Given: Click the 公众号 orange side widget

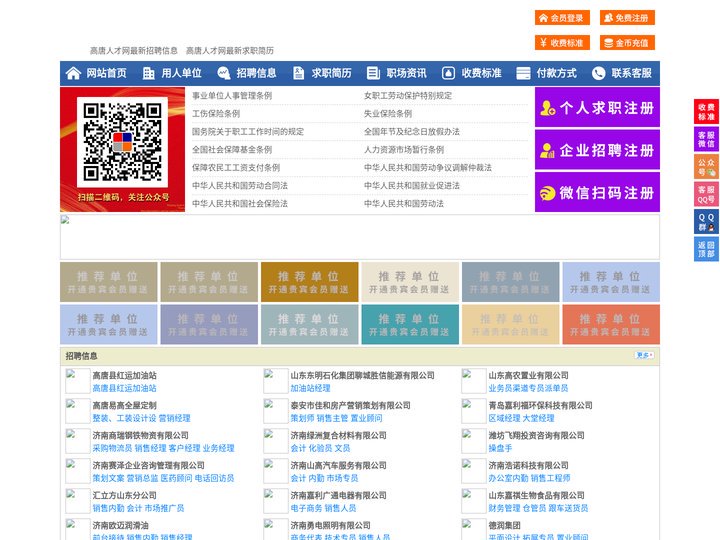Looking at the screenshot, I should 706,167.
